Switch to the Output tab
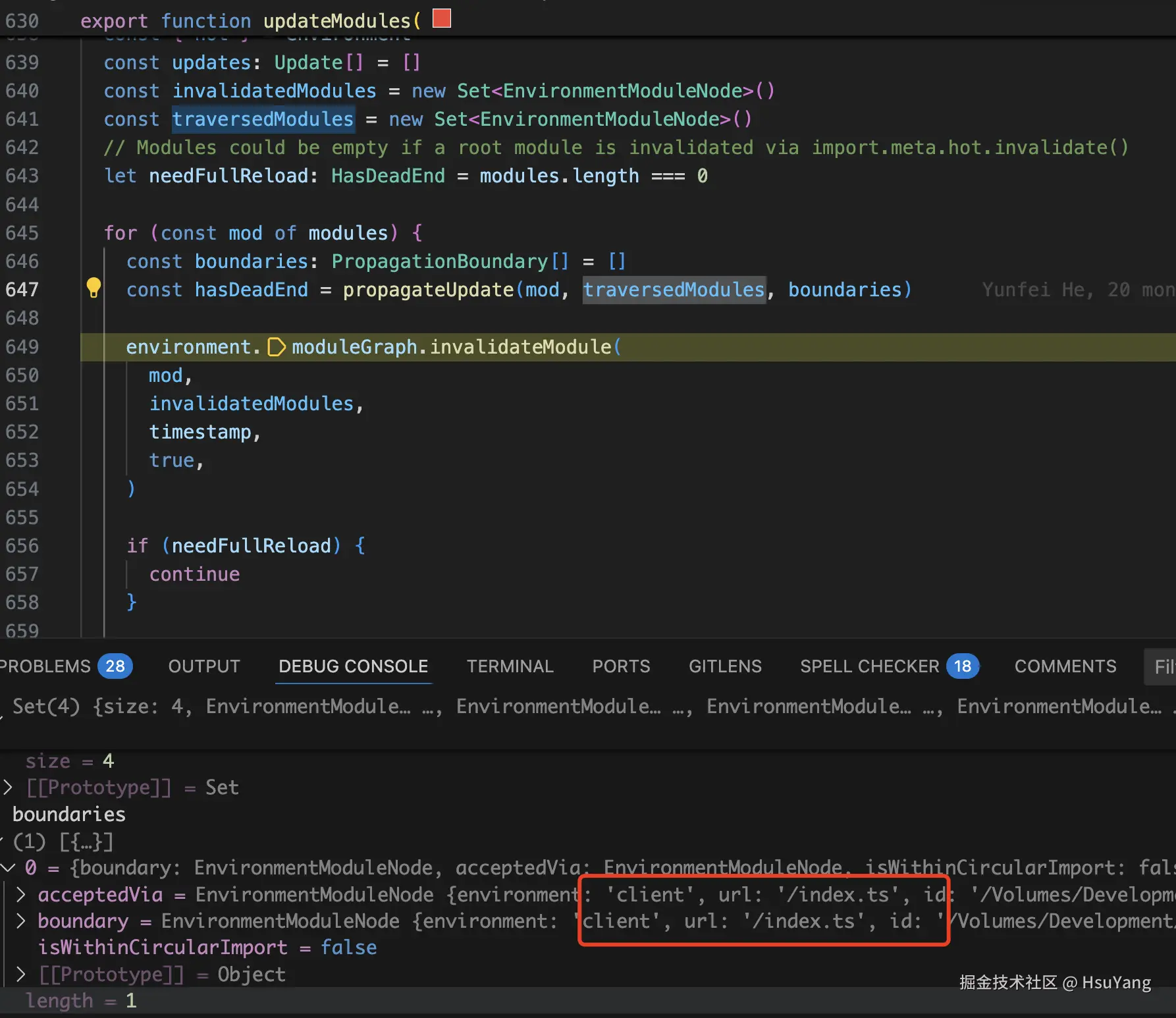The height and width of the screenshot is (1018, 1176). click(204, 666)
